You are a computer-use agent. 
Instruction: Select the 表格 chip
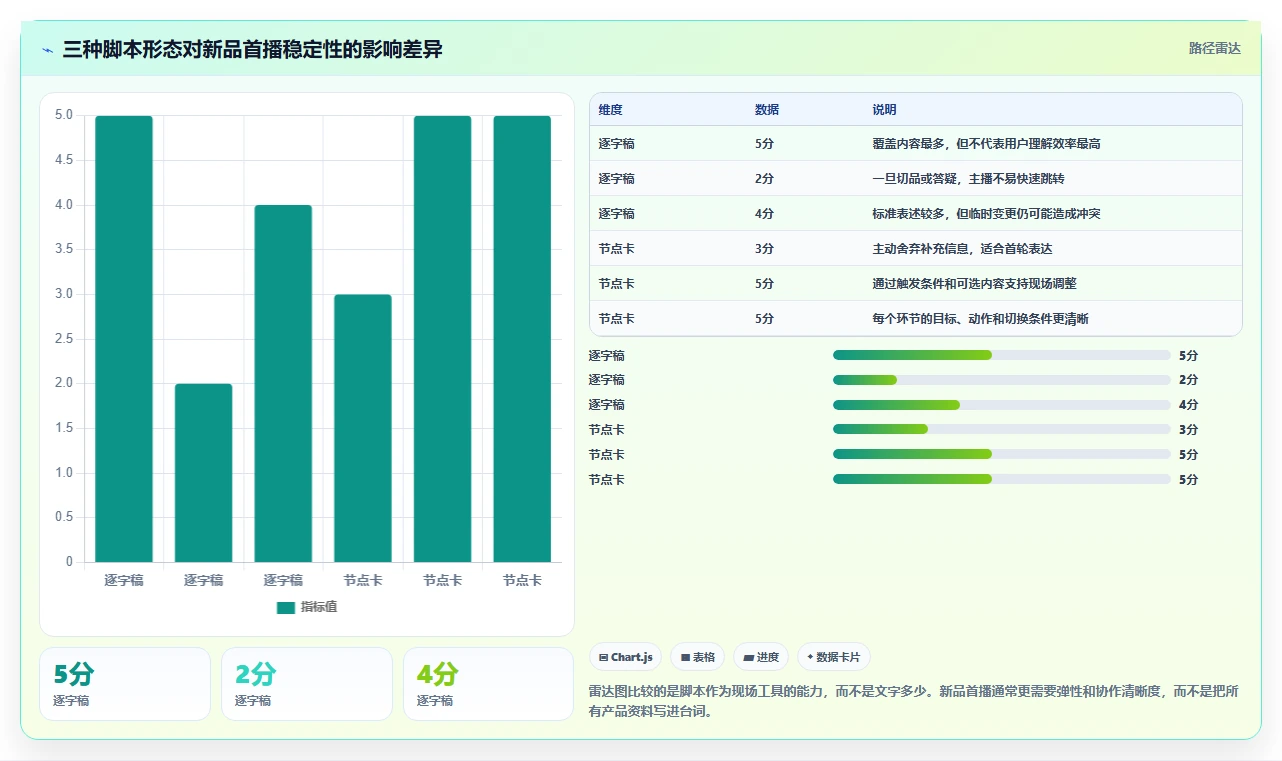[697, 657]
